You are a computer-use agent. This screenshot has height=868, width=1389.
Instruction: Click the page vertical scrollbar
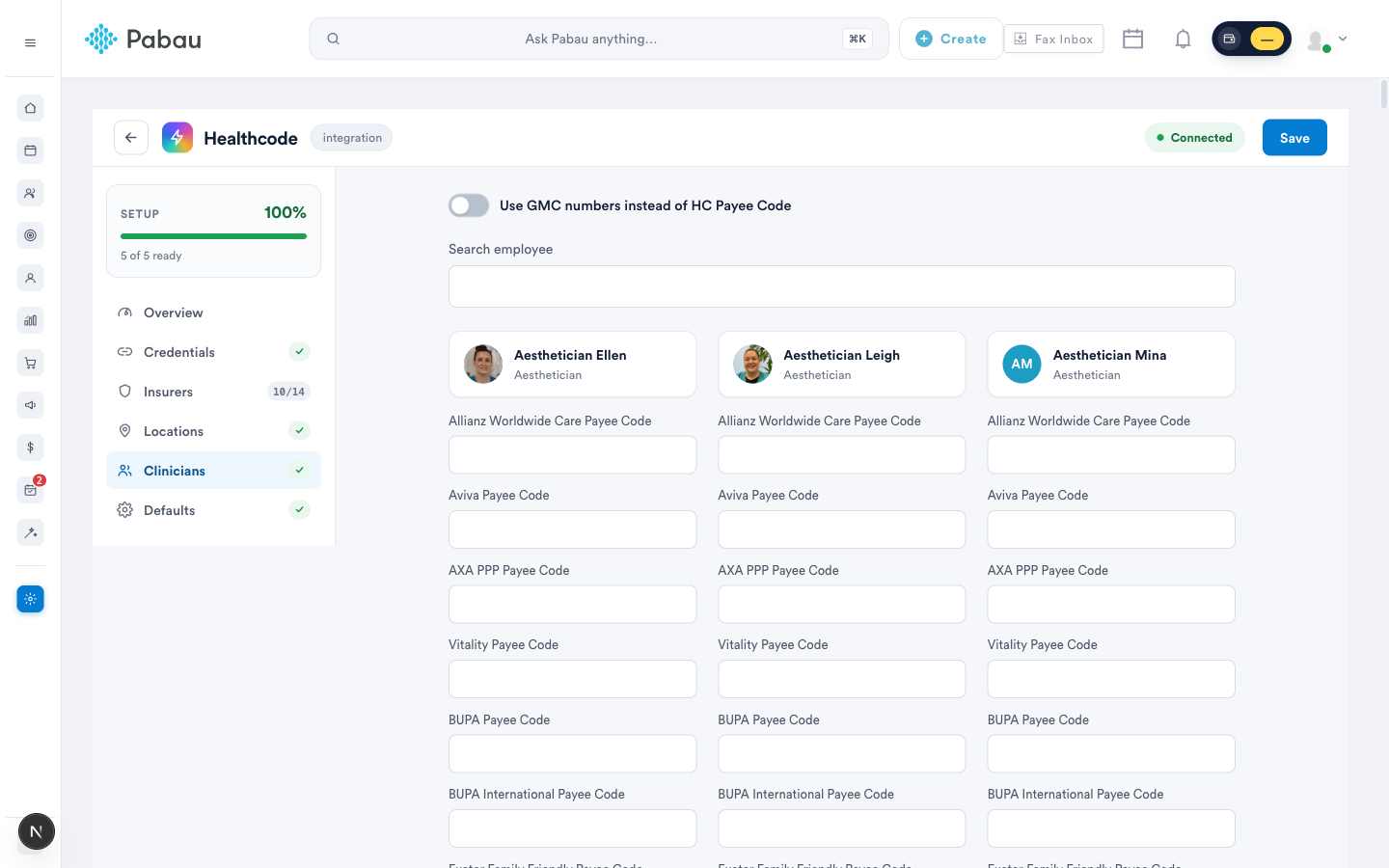click(1383, 95)
